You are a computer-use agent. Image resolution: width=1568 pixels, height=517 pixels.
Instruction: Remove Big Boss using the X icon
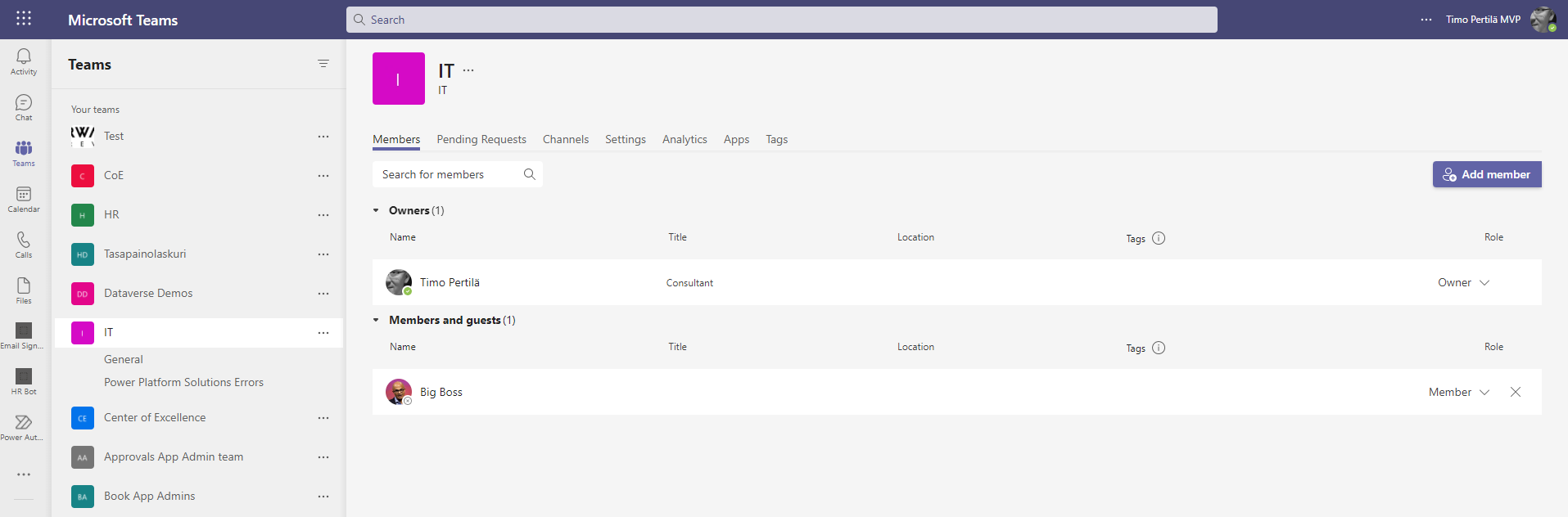coord(1515,392)
